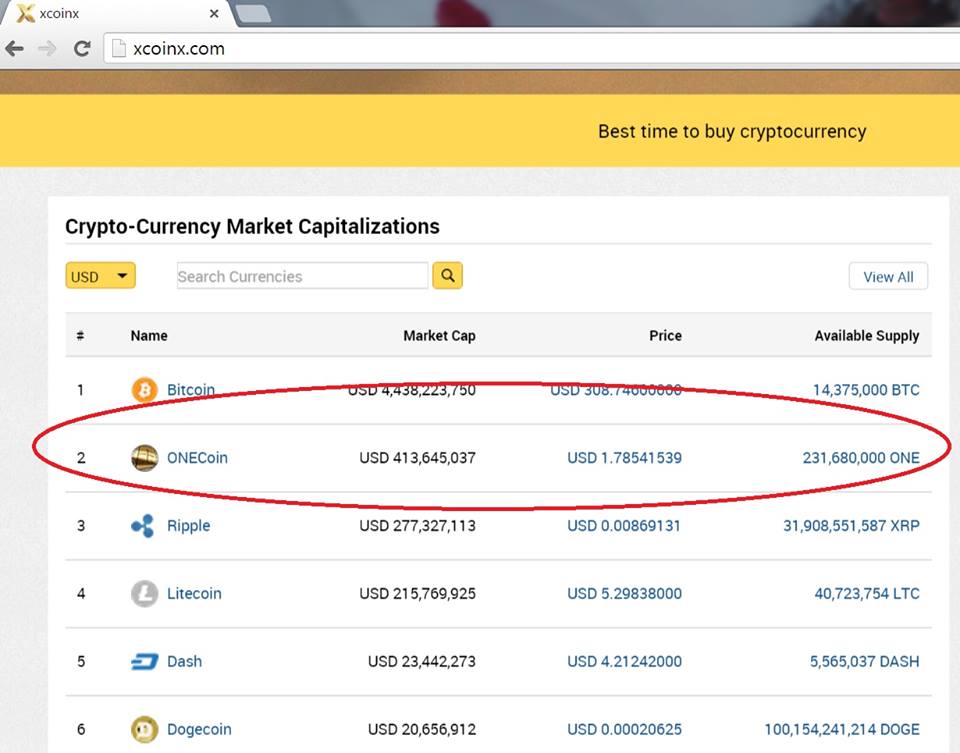Click market cap USD 23,442,273
Image resolution: width=960 pixels, height=753 pixels.
[x=422, y=662]
